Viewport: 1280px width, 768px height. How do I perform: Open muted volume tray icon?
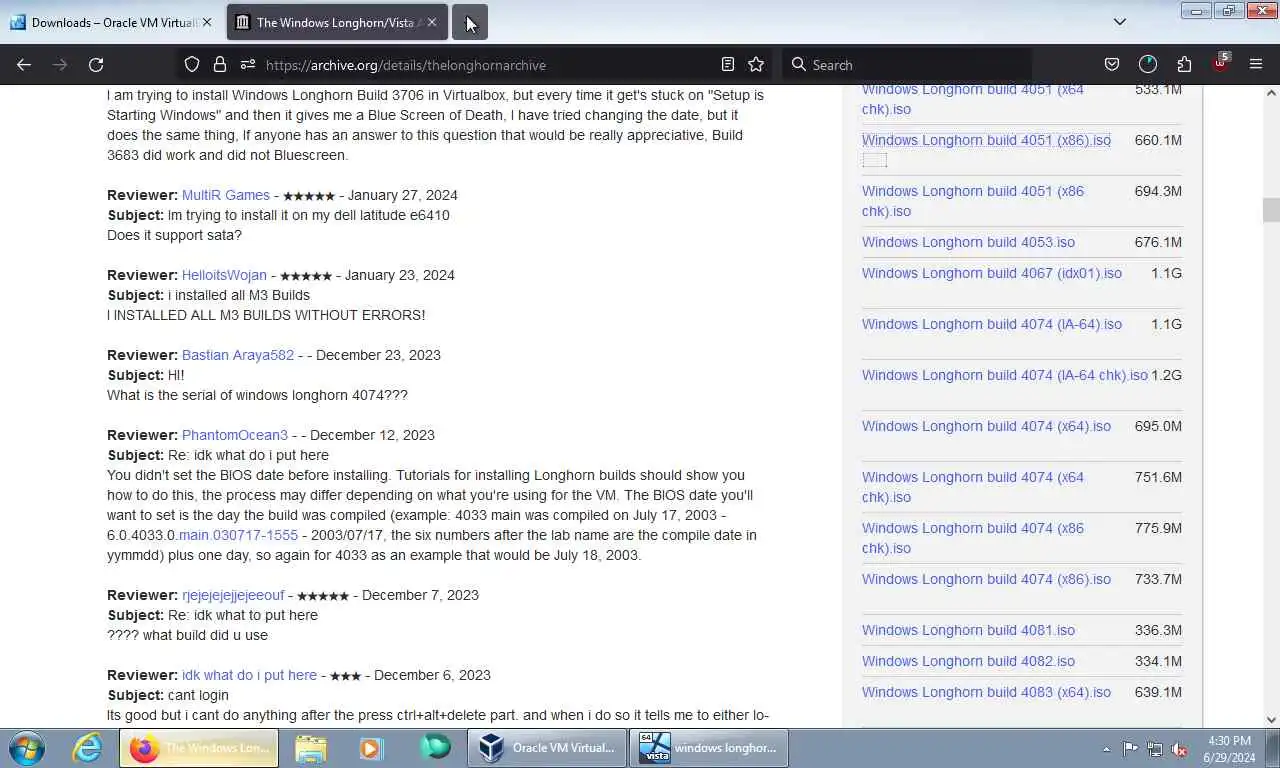[x=1179, y=749]
